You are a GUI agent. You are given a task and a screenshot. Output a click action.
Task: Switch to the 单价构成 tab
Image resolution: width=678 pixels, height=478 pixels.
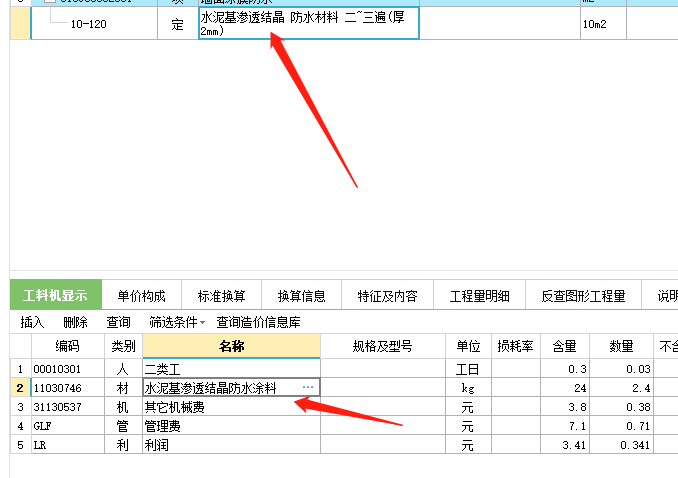141,296
